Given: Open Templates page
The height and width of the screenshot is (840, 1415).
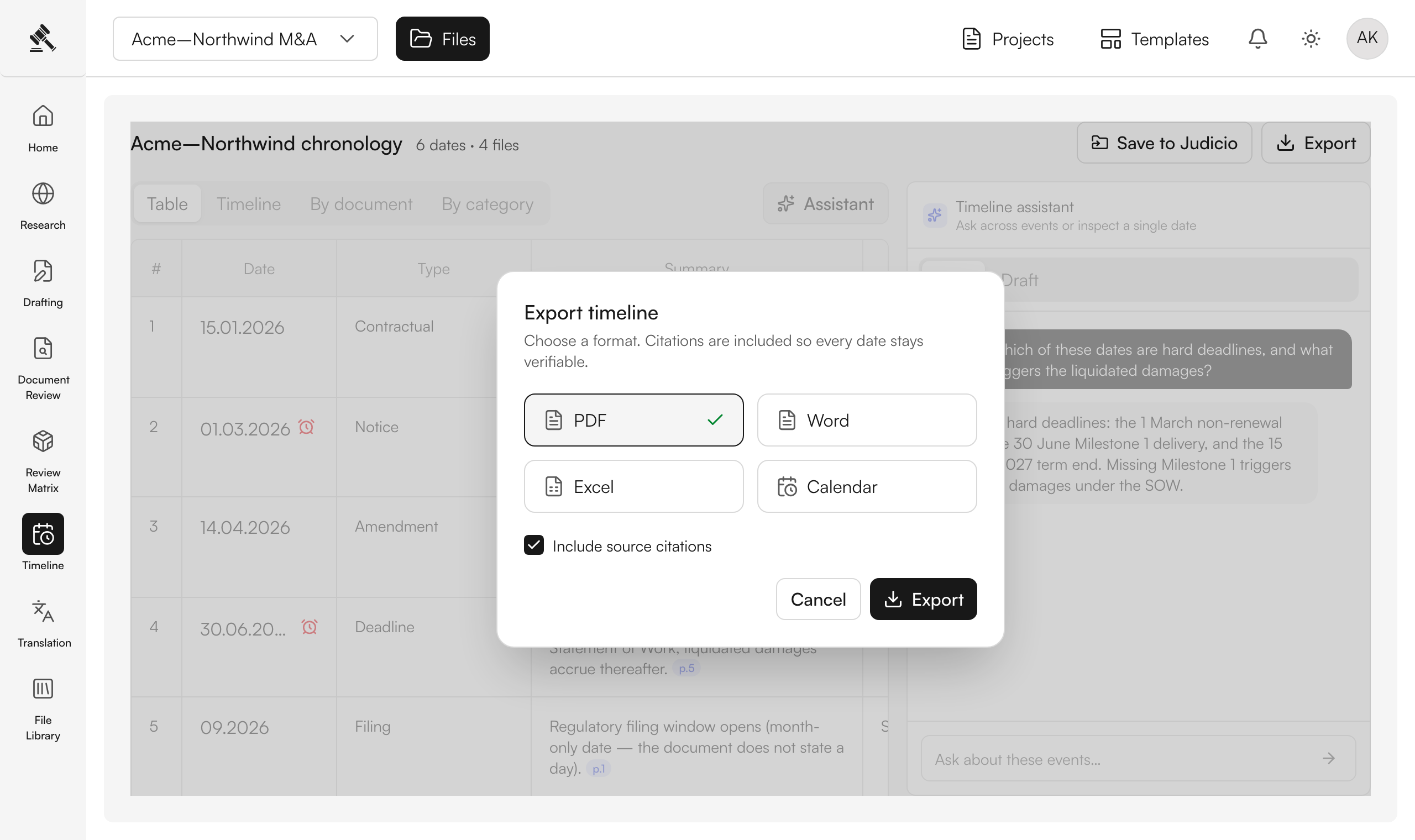Looking at the screenshot, I should tap(1155, 39).
